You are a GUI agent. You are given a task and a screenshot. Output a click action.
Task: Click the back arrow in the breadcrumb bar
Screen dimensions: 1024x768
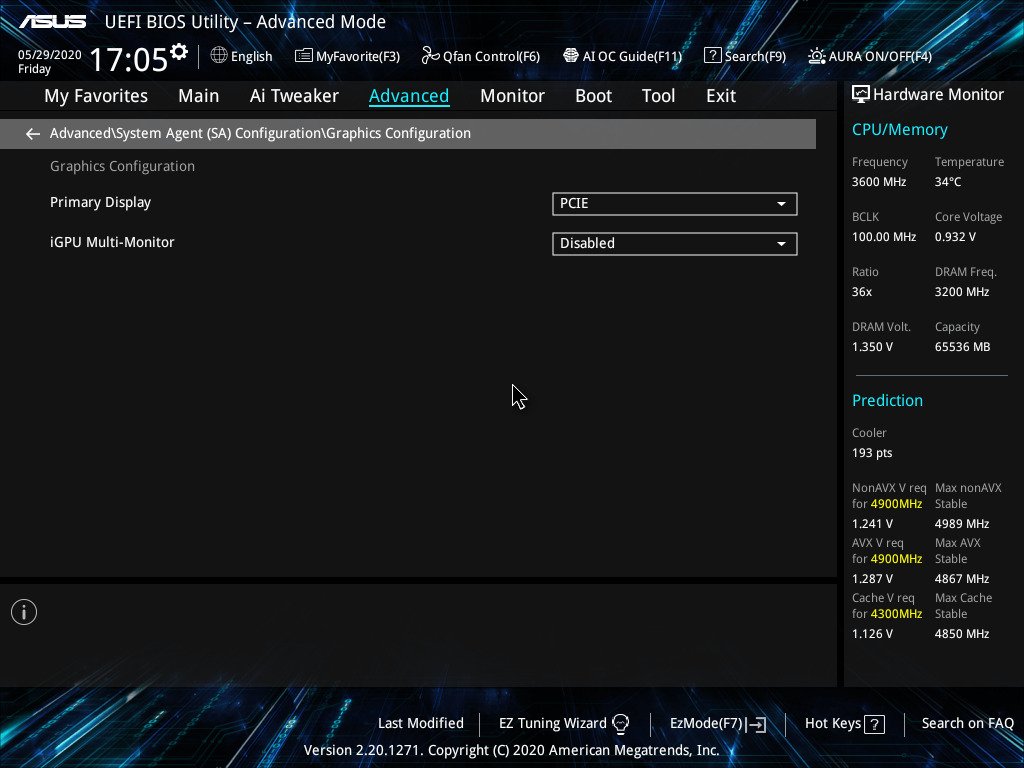click(33, 134)
